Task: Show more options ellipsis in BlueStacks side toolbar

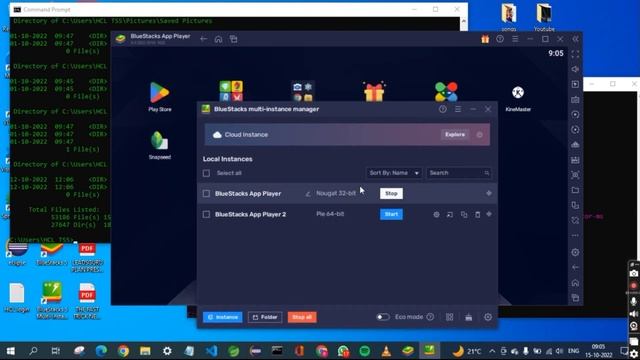Action: (576, 236)
